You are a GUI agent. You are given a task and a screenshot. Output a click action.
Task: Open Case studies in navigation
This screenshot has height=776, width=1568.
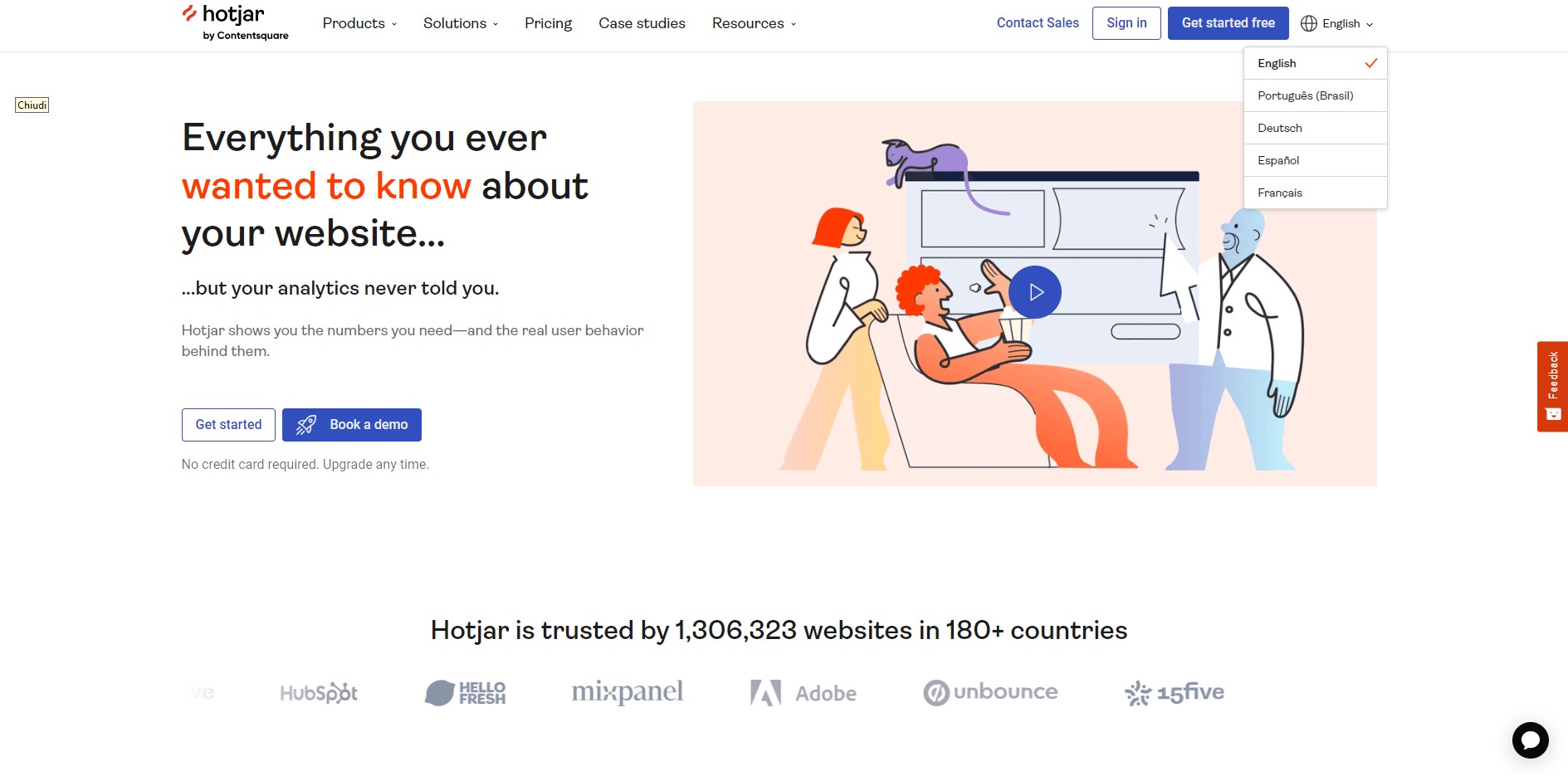(642, 23)
